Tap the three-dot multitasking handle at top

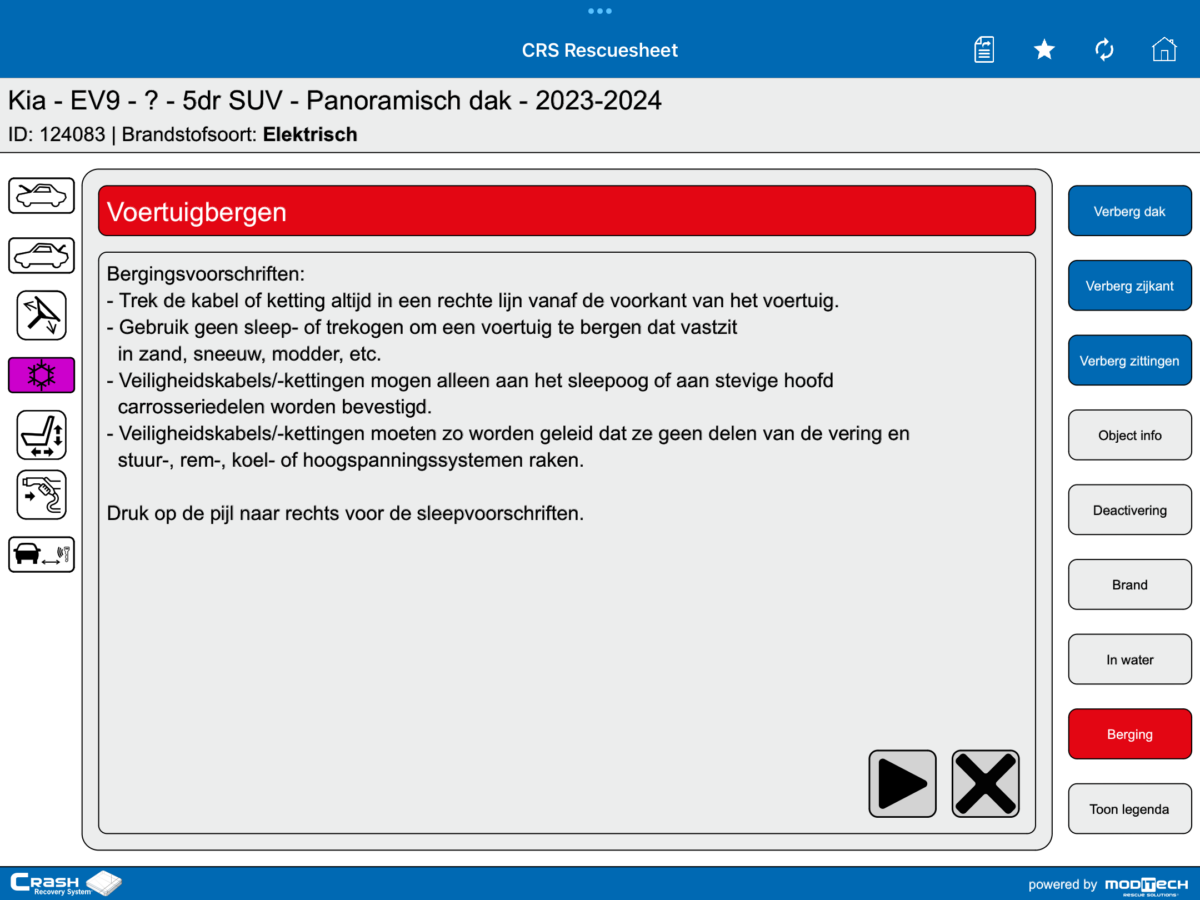(600, 11)
